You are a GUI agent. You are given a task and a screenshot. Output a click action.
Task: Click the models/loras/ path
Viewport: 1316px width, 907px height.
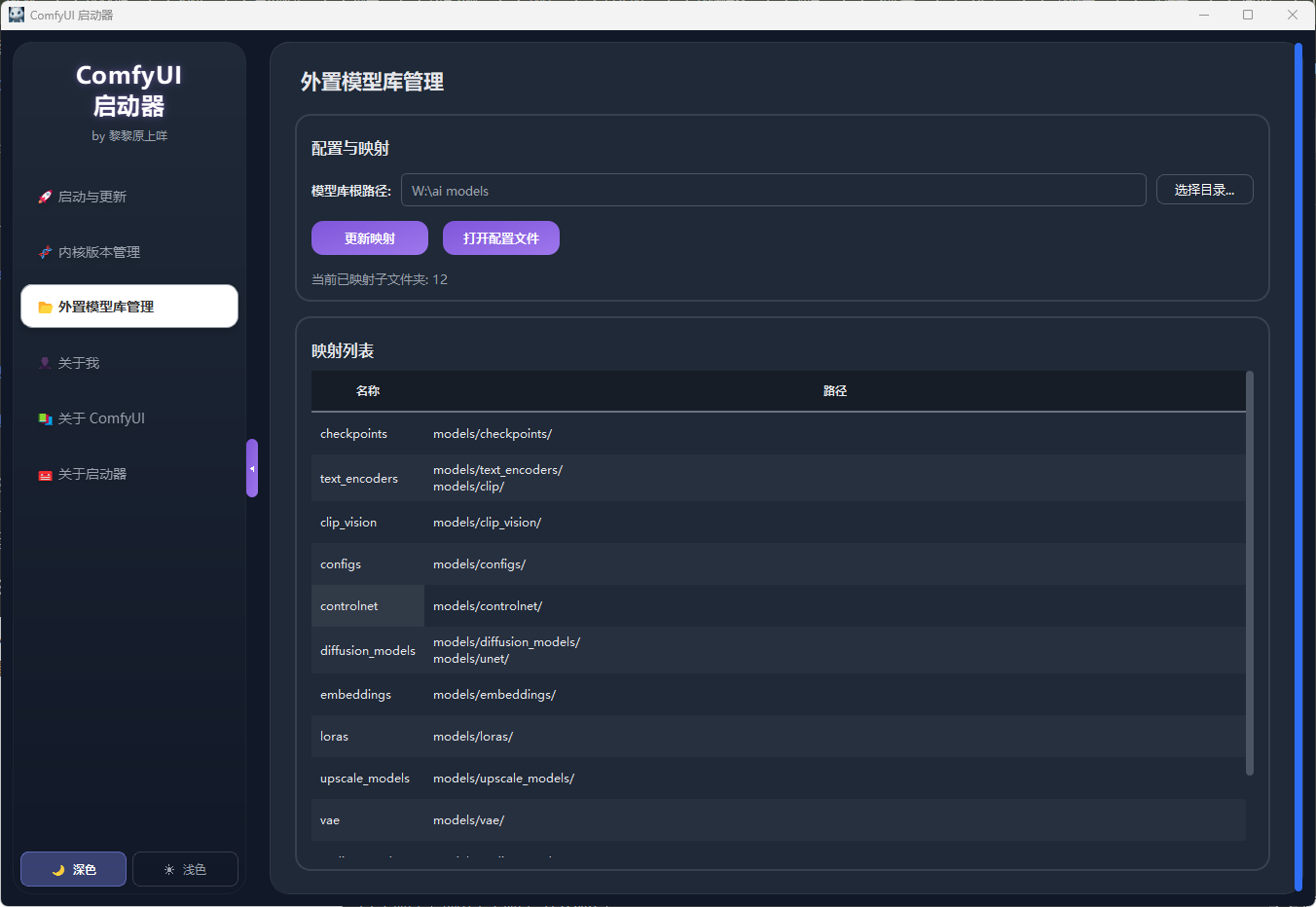tap(473, 737)
